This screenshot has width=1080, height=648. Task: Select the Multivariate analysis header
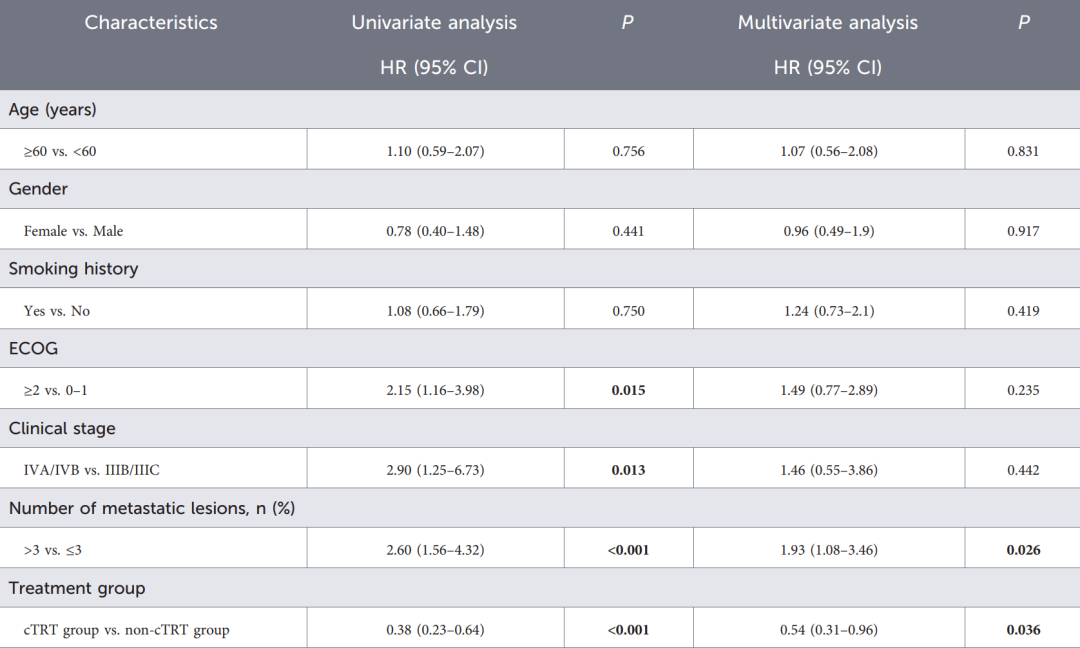click(x=828, y=23)
